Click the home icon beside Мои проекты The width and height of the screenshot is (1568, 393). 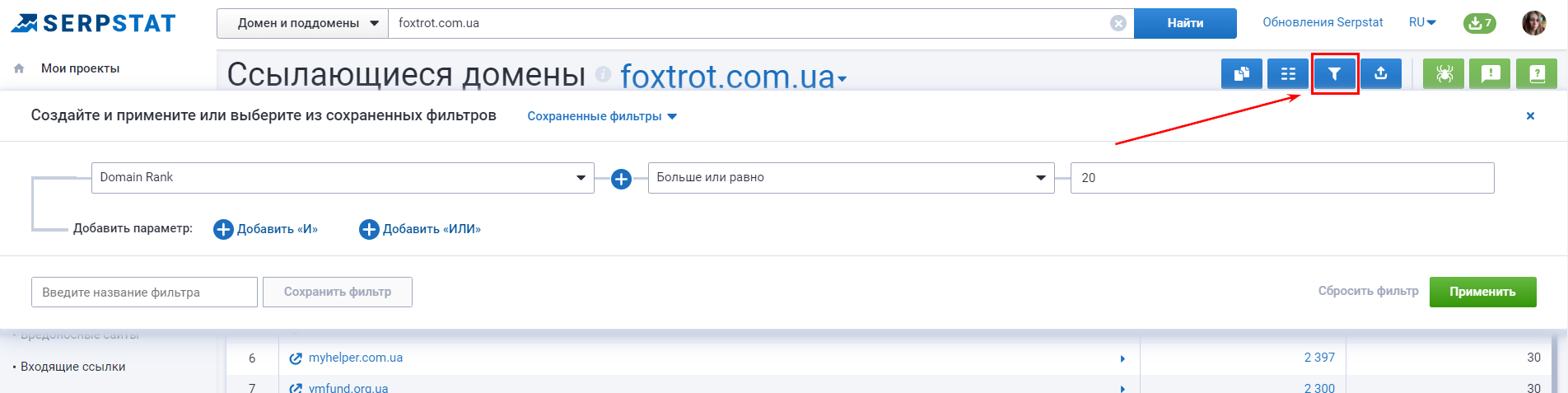(19, 68)
